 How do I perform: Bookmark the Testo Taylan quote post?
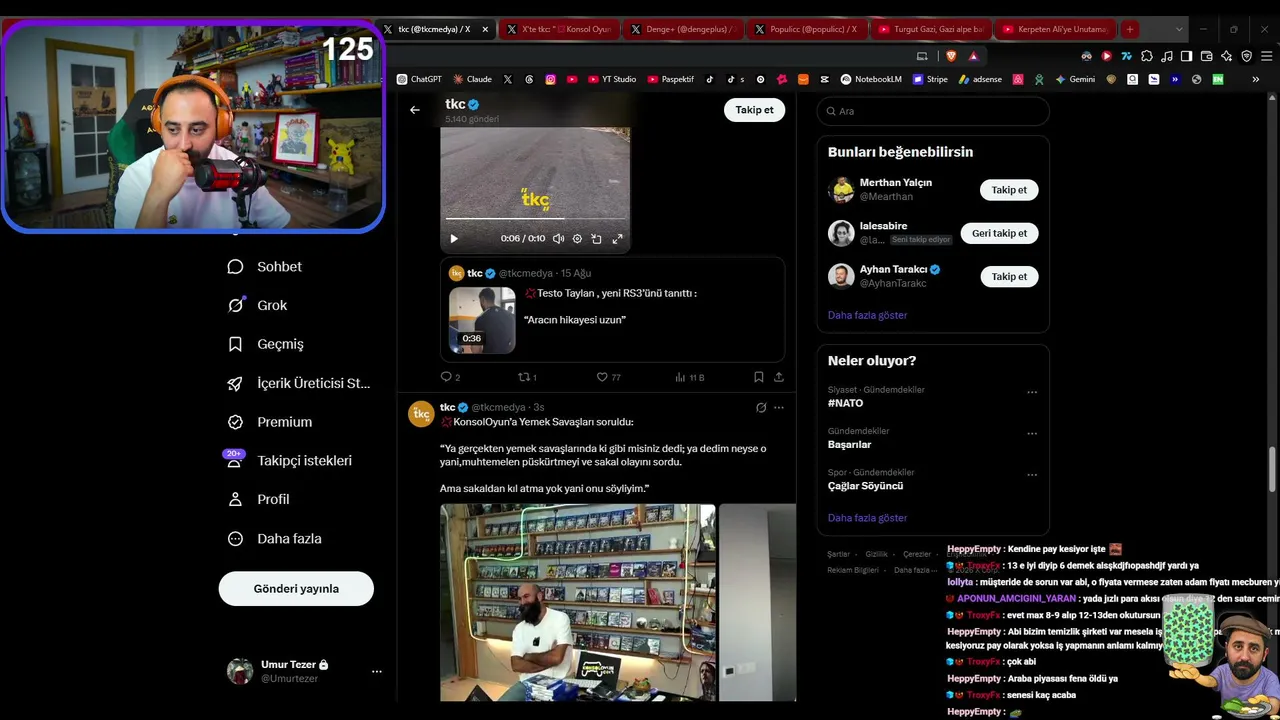click(x=759, y=377)
